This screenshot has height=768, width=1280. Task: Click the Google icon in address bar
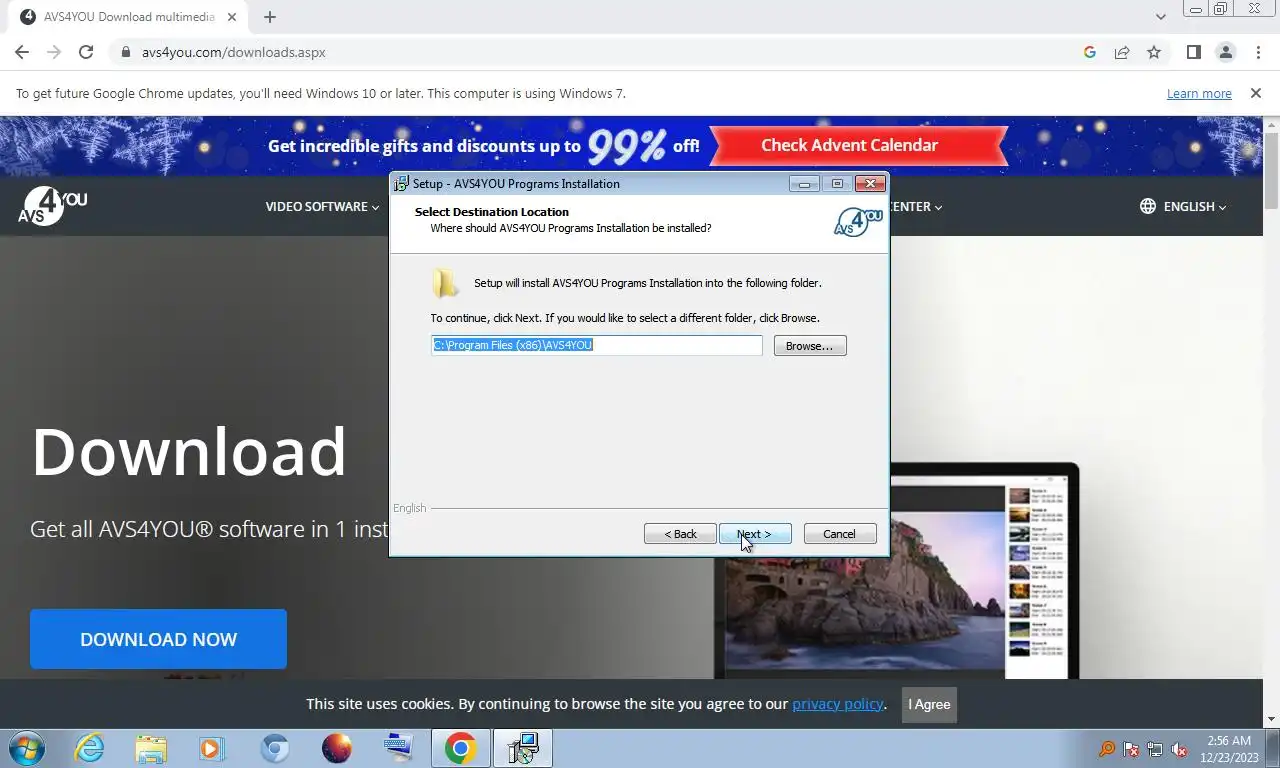click(x=1090, y=52)
